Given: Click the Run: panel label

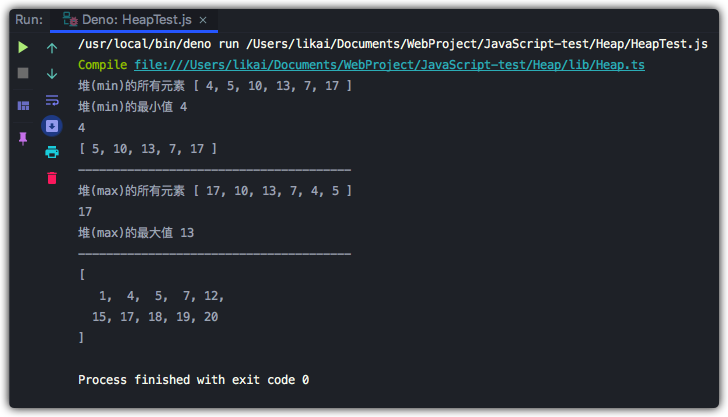Looking at the screenshot, I should coord(29,20).
